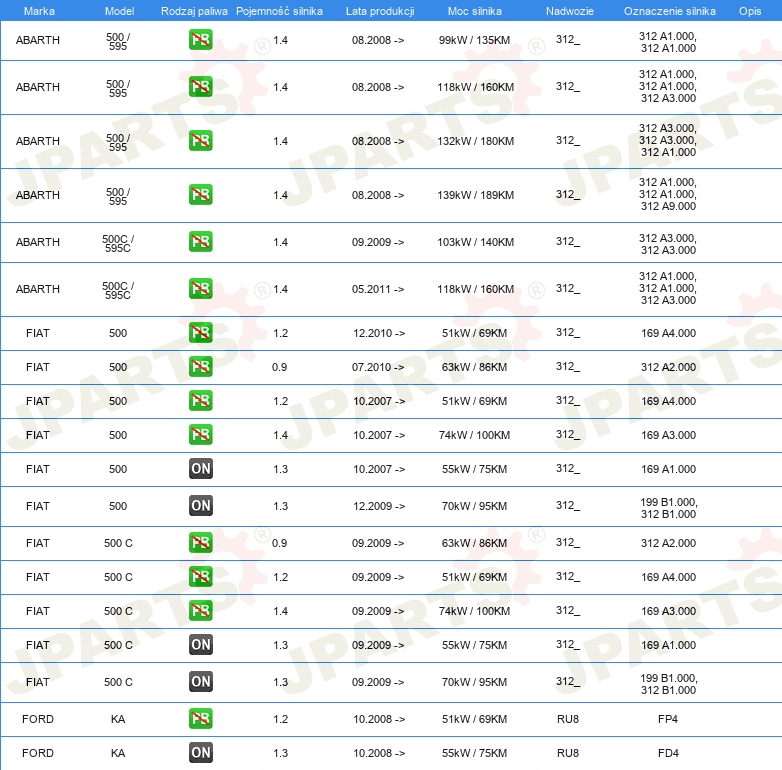Click KA model cell in the FD4 row
Screen dimensions: 782x770
(118, 753)
